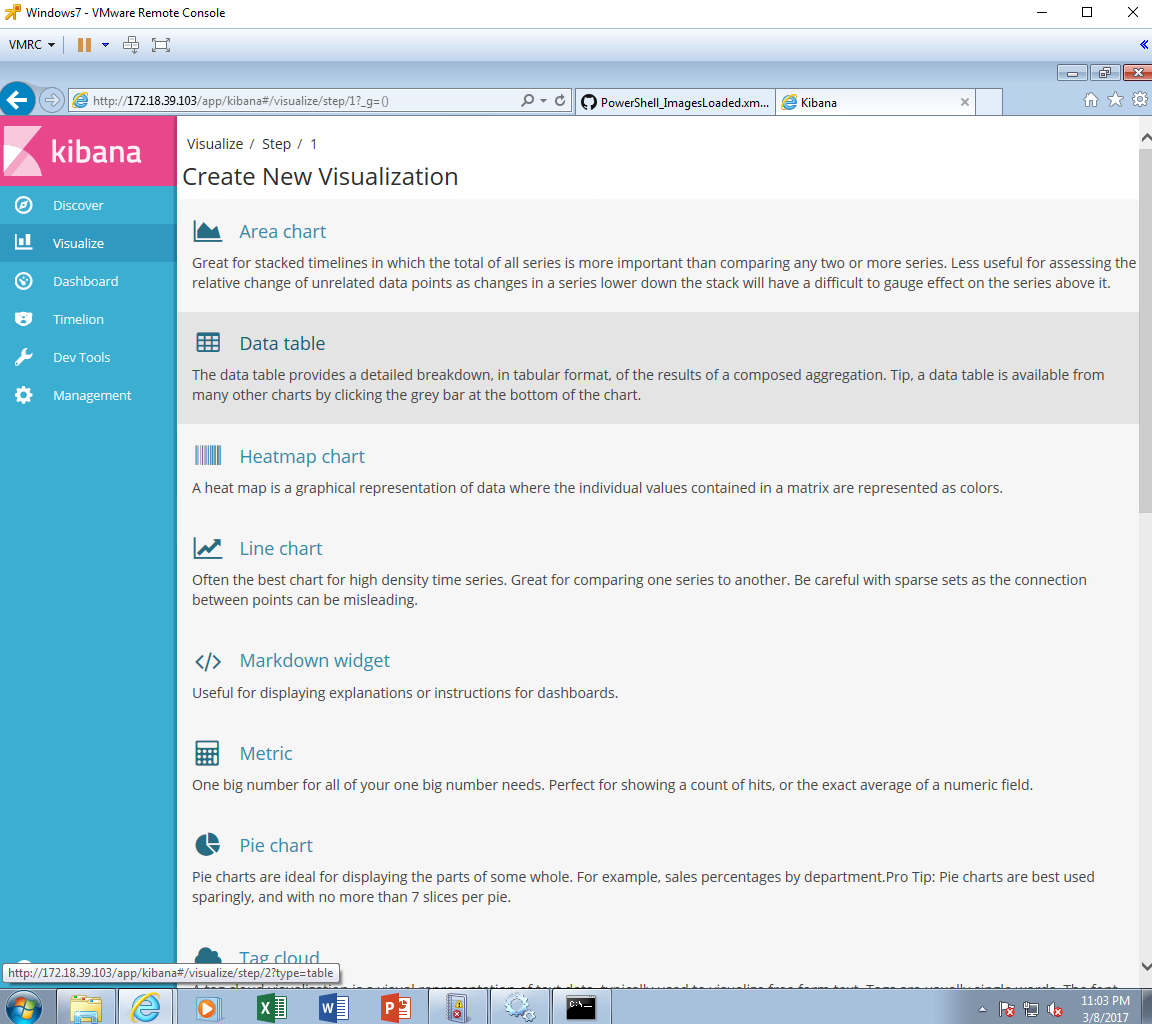The width and height of the screenshot is (1152, 1024).
Task: Select the Visualize bar chart icon
Action: click(24, 242)
